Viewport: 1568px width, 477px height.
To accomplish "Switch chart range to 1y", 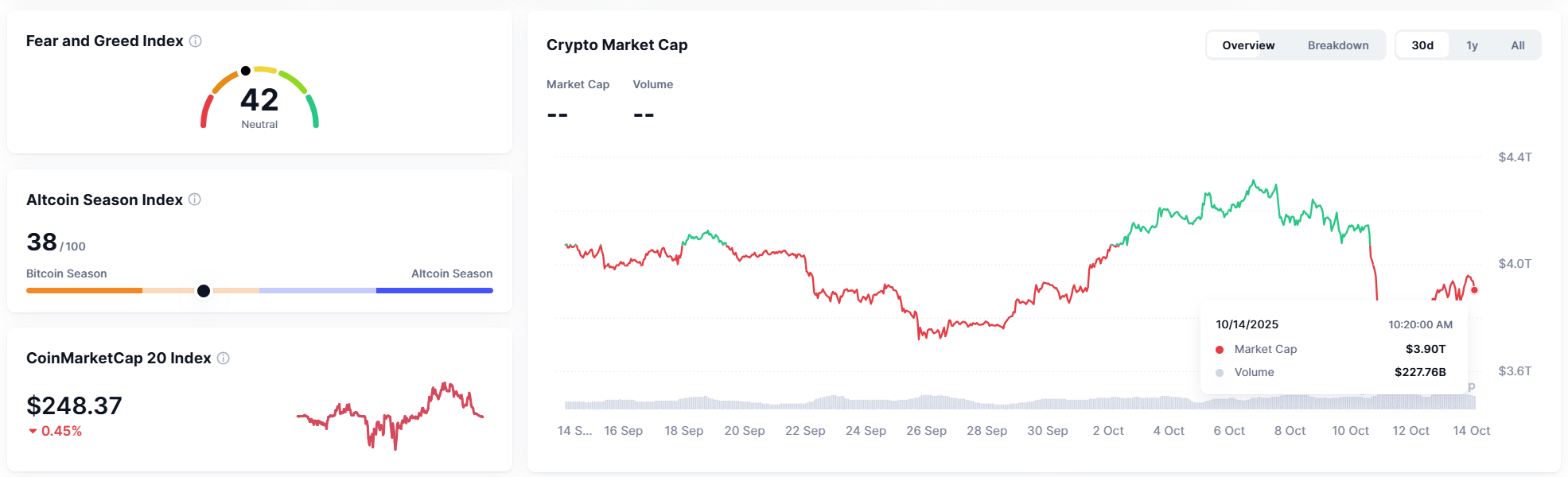I will click(1472, 45).
